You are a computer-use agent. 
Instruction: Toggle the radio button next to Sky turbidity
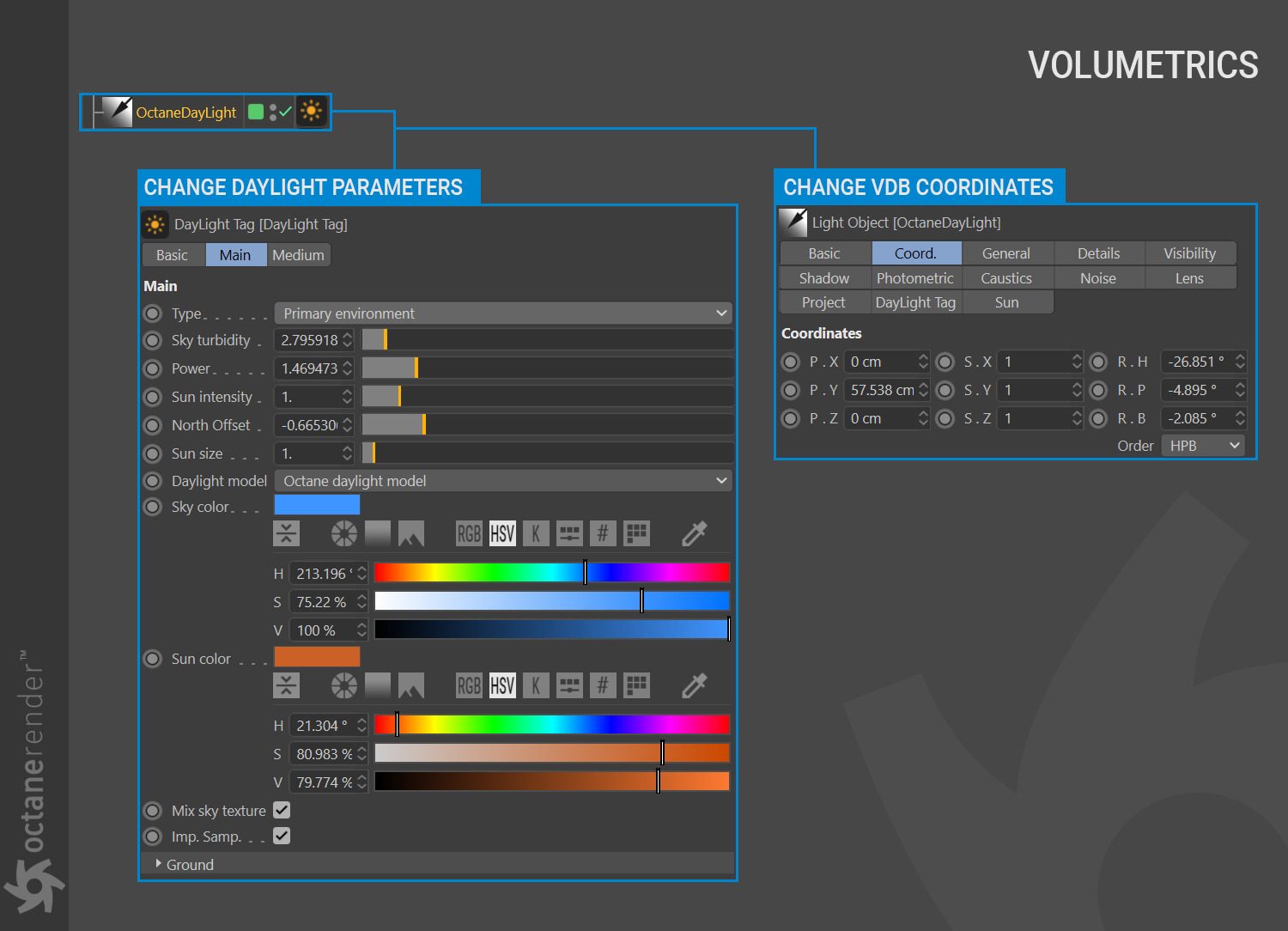(x=153, y=340)
